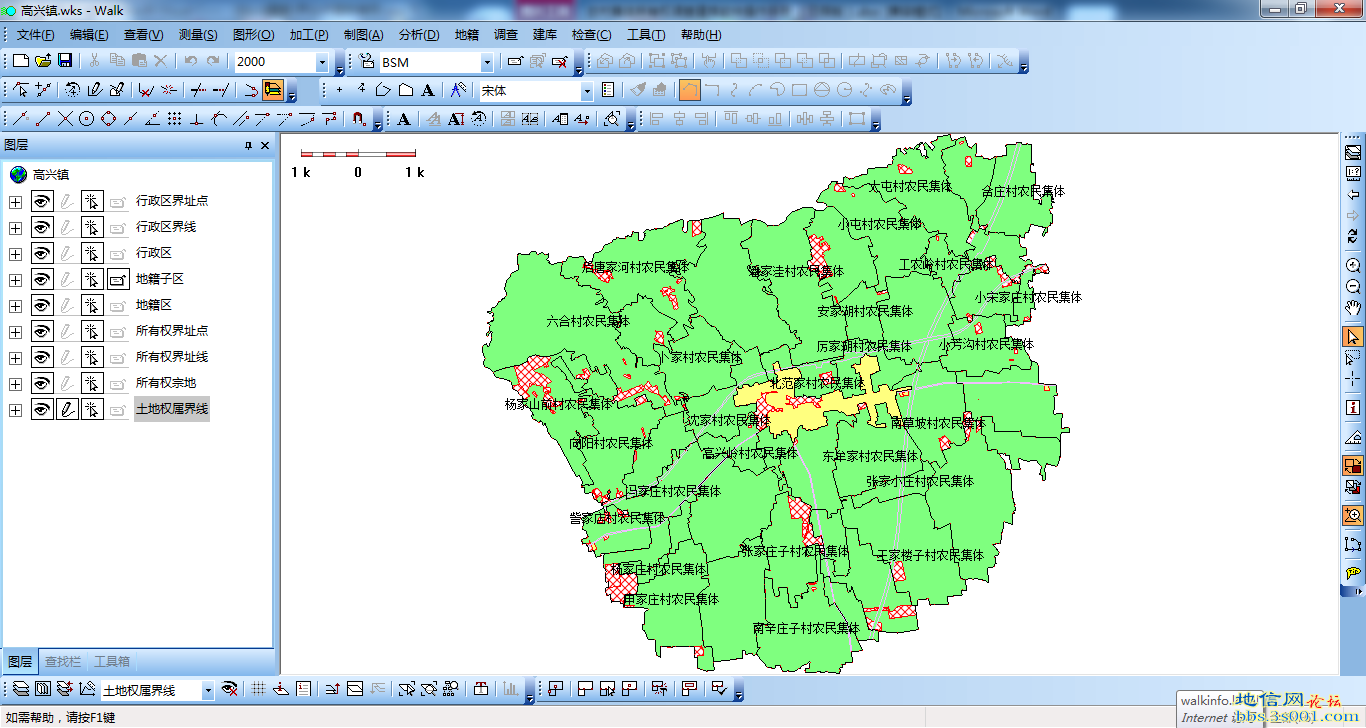The height and width of the screenshot is (728, 1366).
Task: Click the highlighted layer edit icon
Action: click(273, 90)
